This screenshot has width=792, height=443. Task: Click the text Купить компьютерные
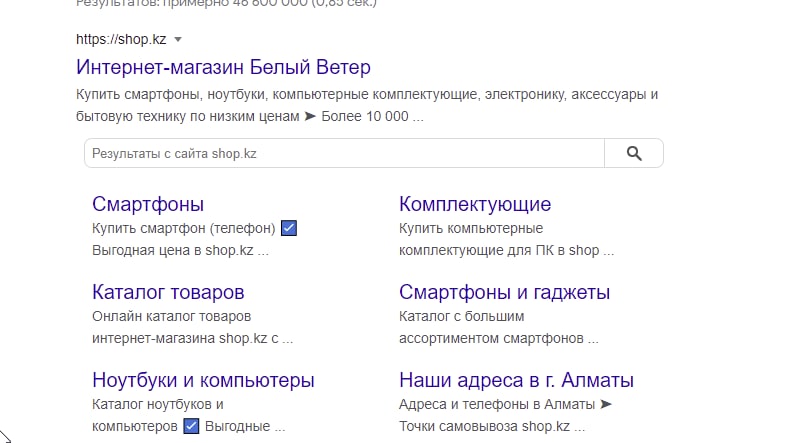(x=471, y=228)
